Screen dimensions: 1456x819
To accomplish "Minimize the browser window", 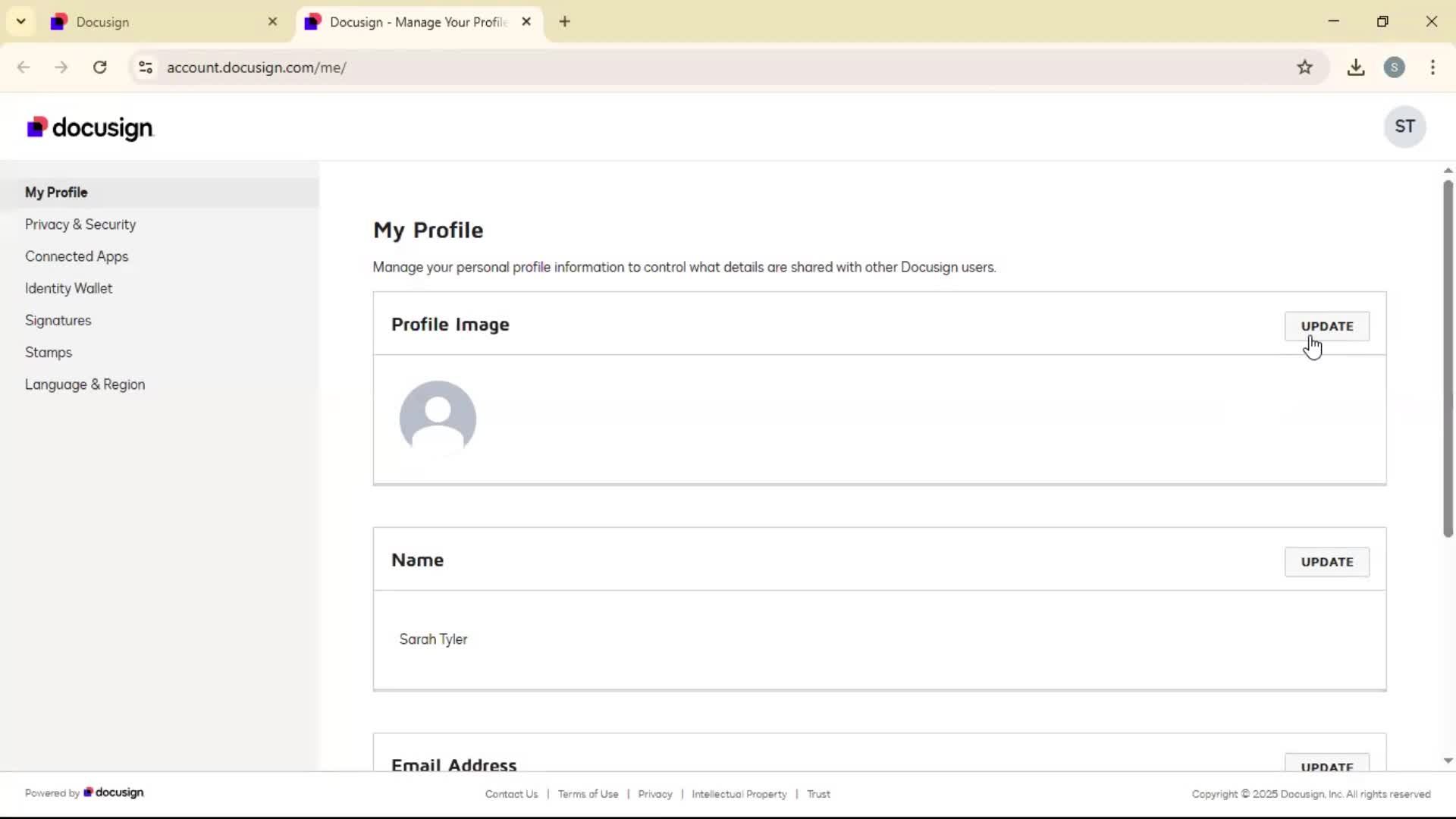I will (x=1334, y=21).
